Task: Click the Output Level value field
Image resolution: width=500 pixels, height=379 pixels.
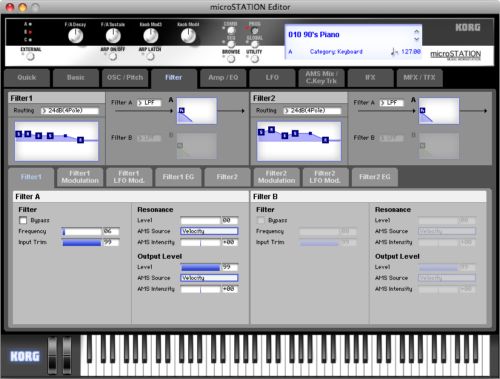Action: pyautogui.click(x=230, y=267)
